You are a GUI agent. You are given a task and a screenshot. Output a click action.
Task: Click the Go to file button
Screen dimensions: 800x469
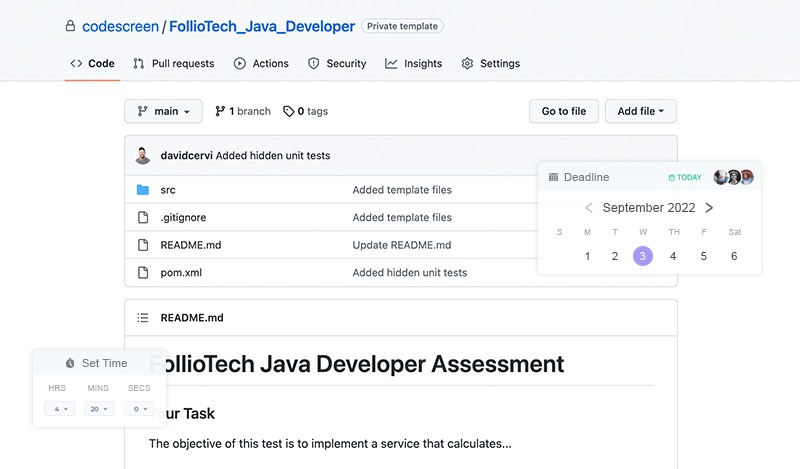coord(563,111)
